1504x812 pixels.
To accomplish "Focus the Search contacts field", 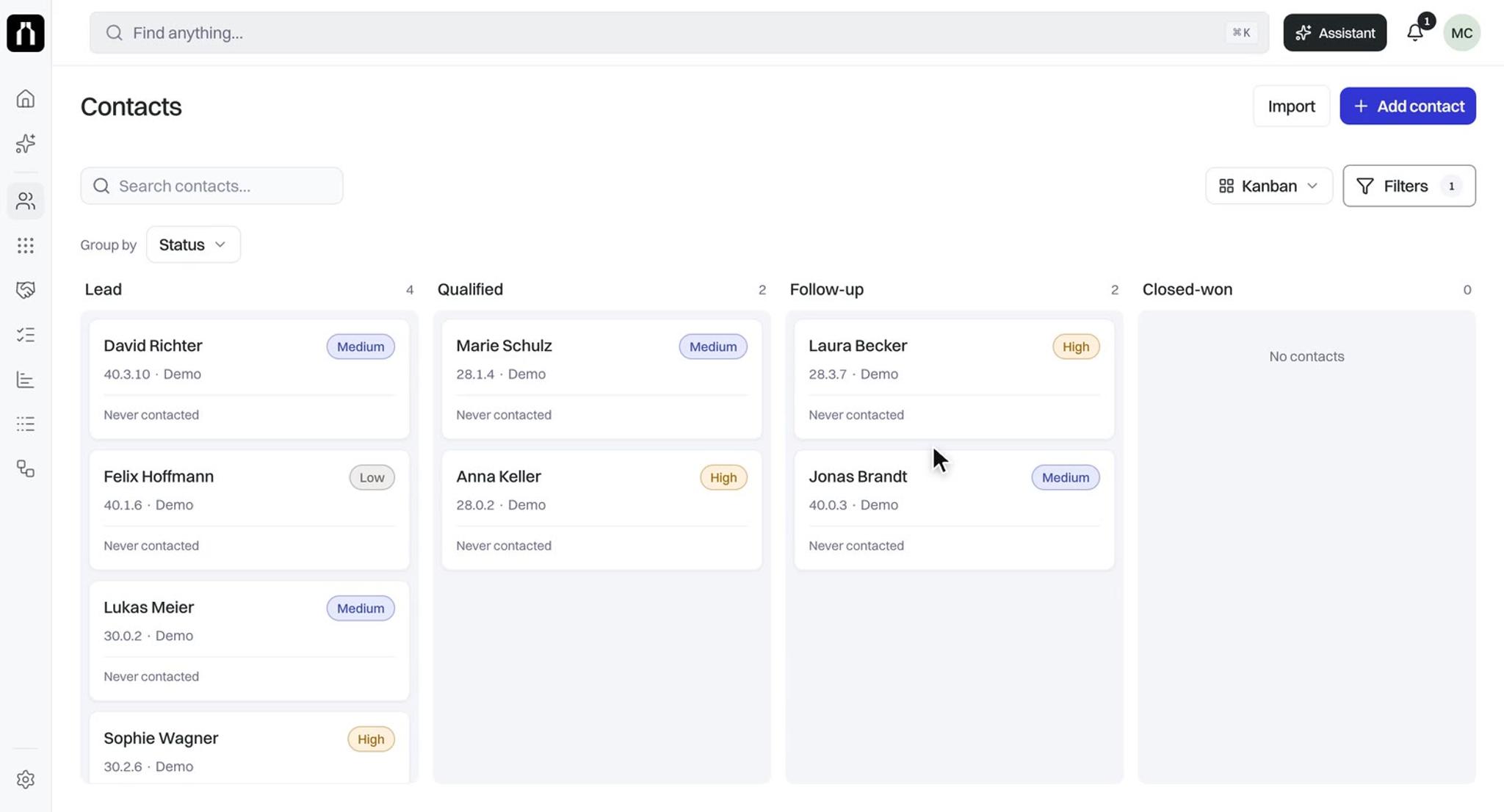I will click(x=211, y=186).
